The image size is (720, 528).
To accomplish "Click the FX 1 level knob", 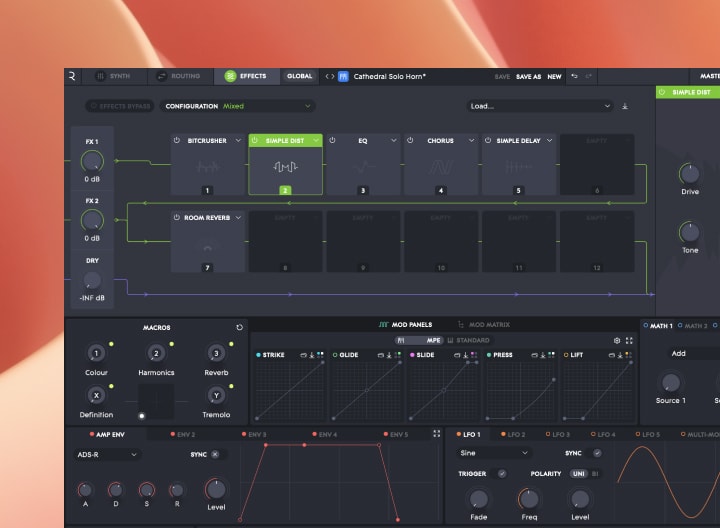I will pyautogui.click(x=92, y=162).
